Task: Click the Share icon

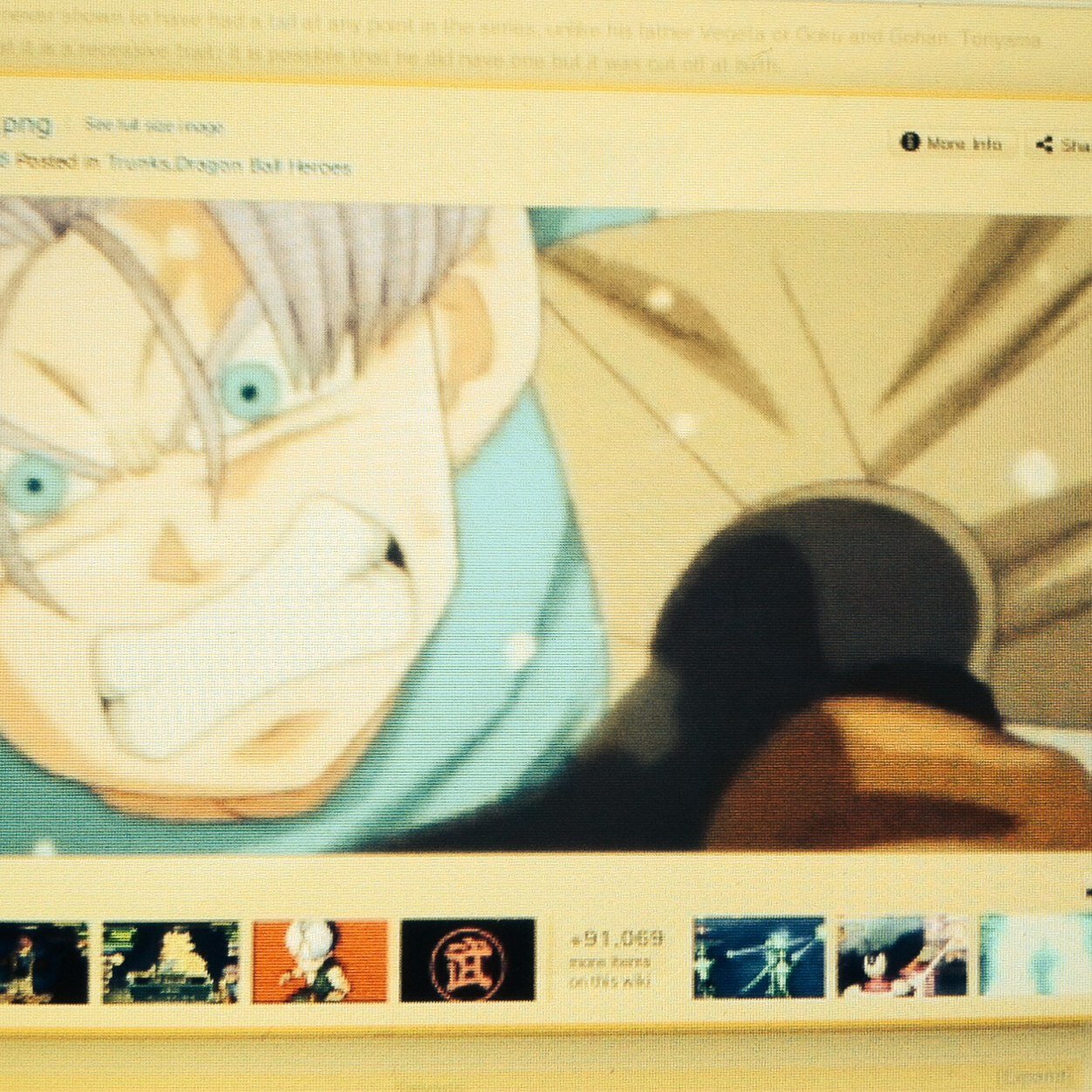Action: click(x=1044, y=145)
